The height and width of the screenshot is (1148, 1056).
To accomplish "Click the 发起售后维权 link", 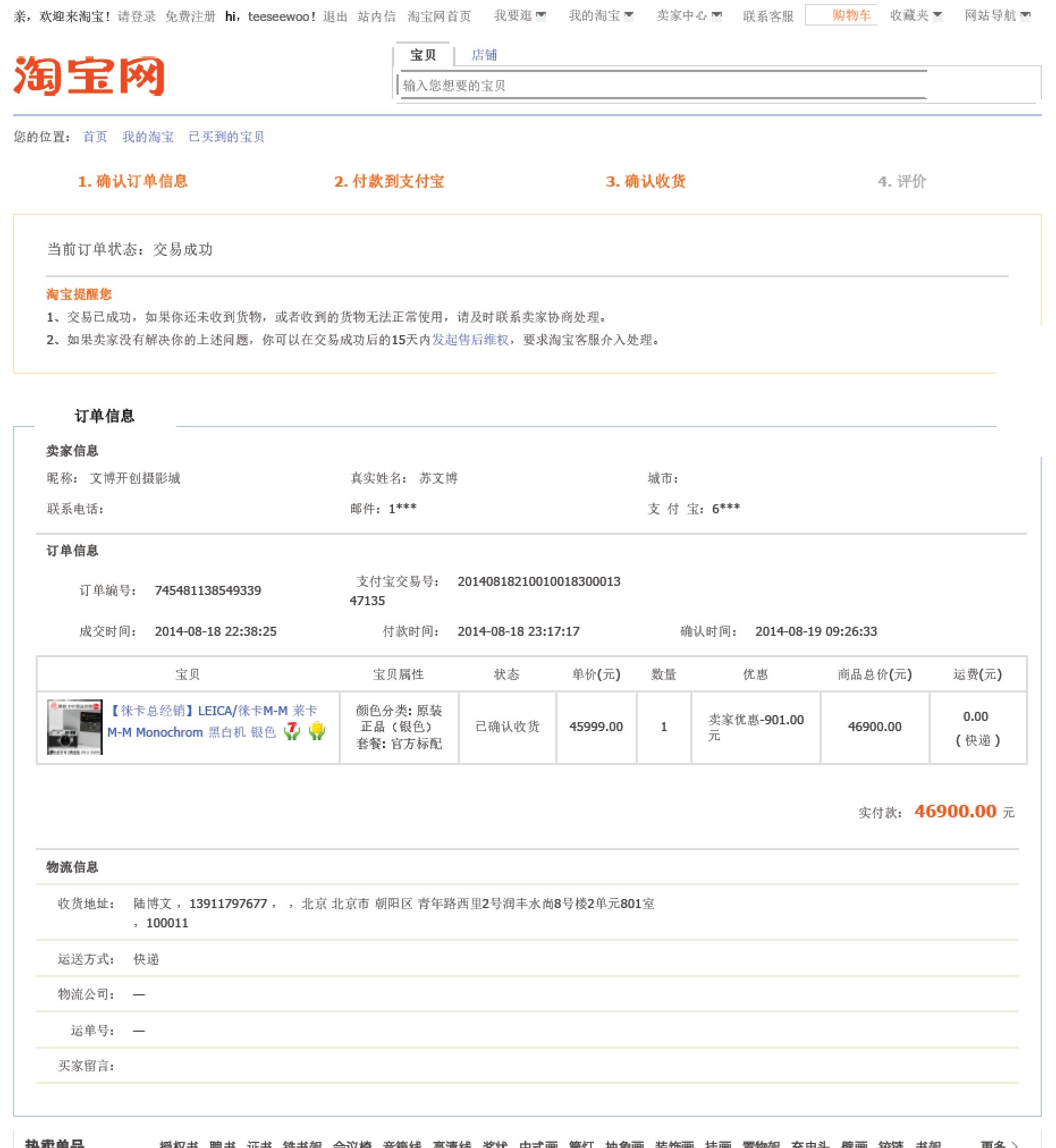I will coord(470,340).
